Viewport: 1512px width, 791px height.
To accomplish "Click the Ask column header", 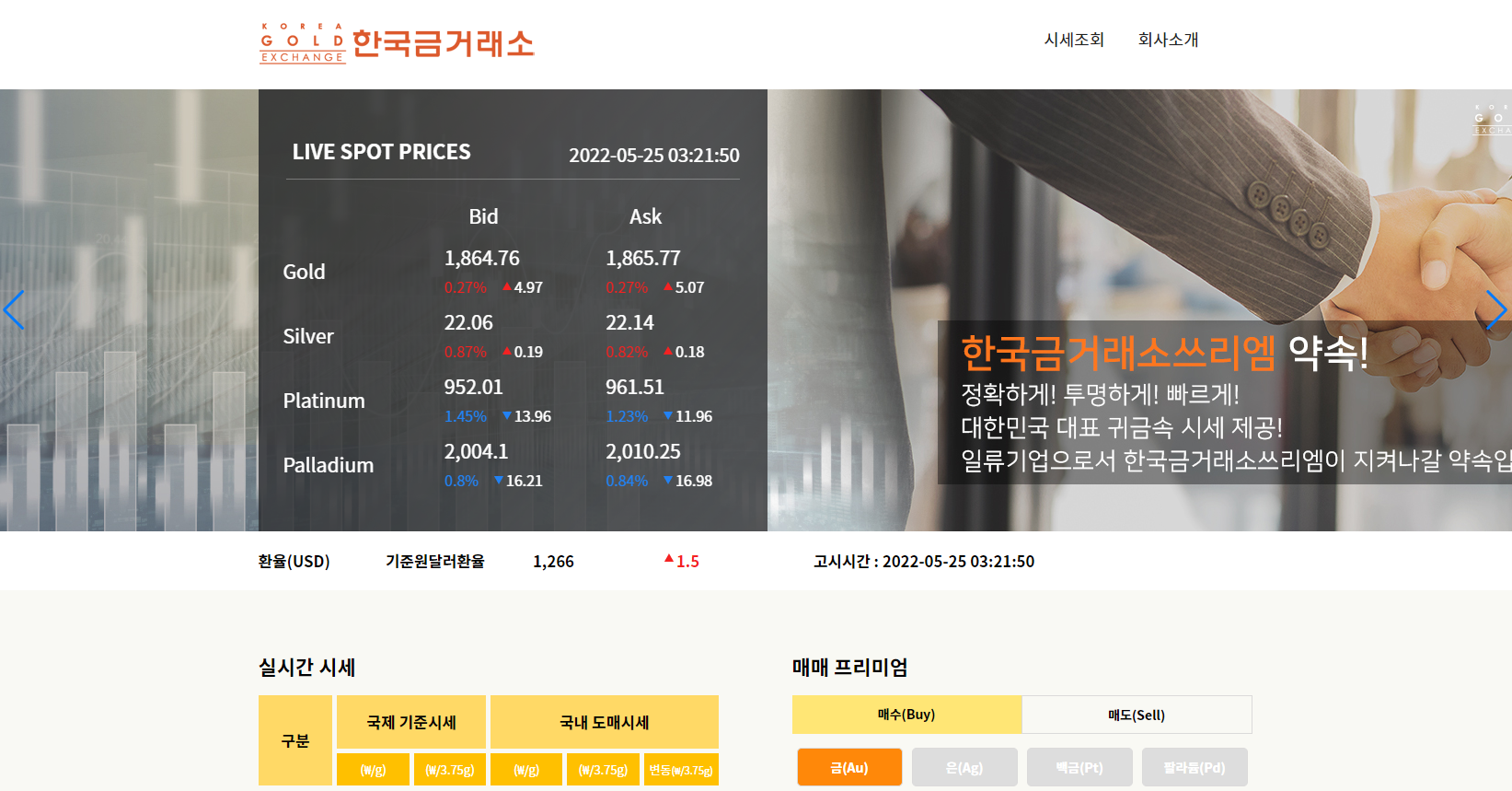I will 645,216.
